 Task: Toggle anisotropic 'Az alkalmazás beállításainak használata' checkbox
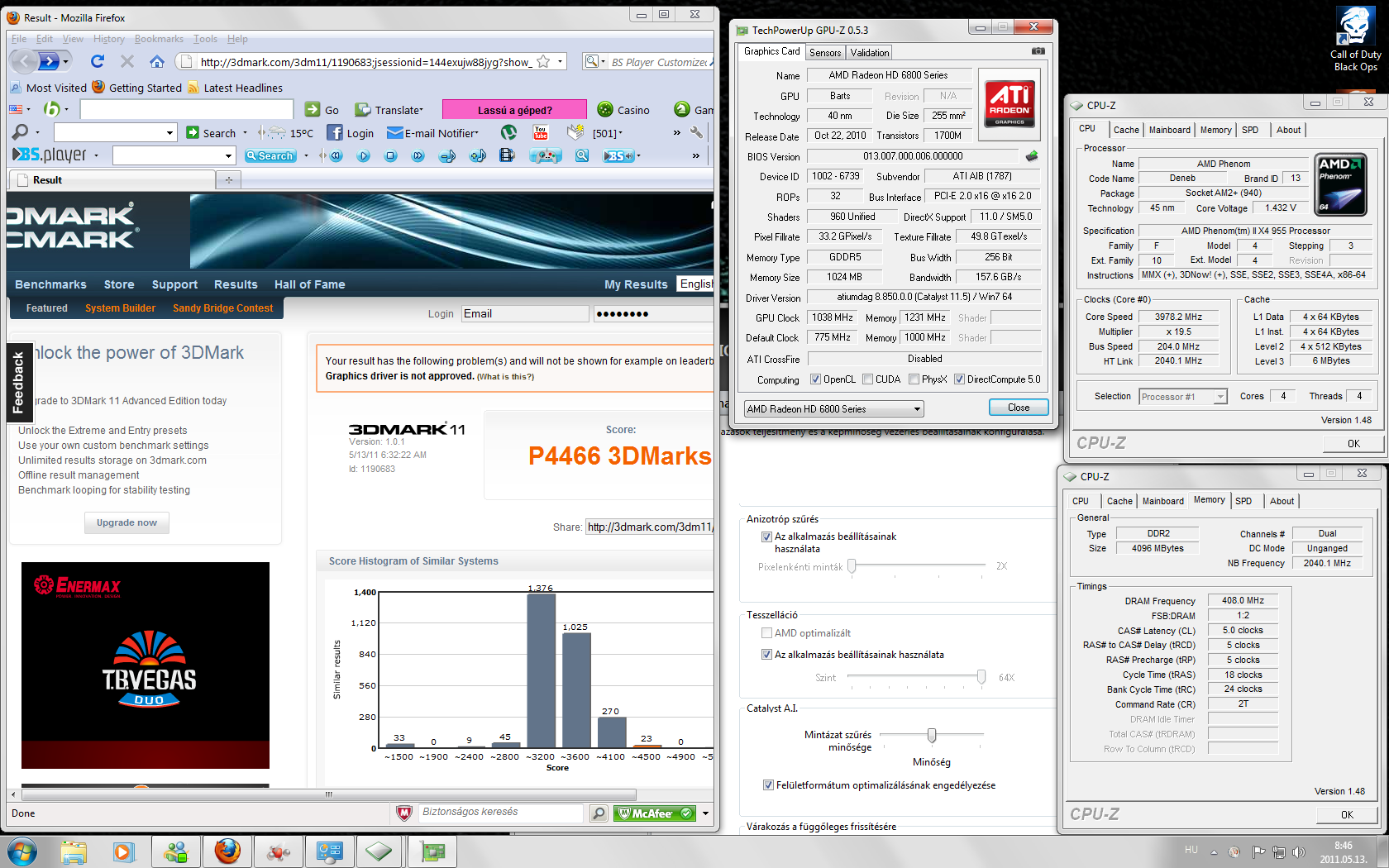767,537
